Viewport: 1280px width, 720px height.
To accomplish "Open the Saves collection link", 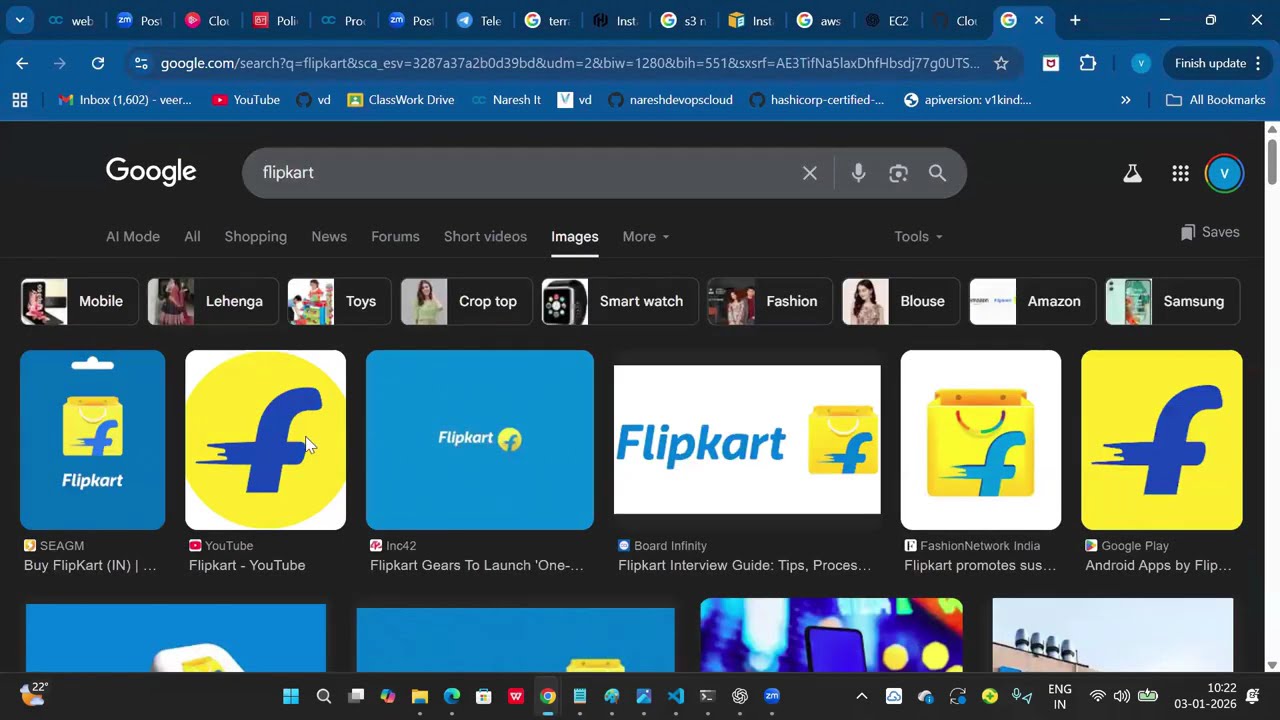I will (1210, 232).
